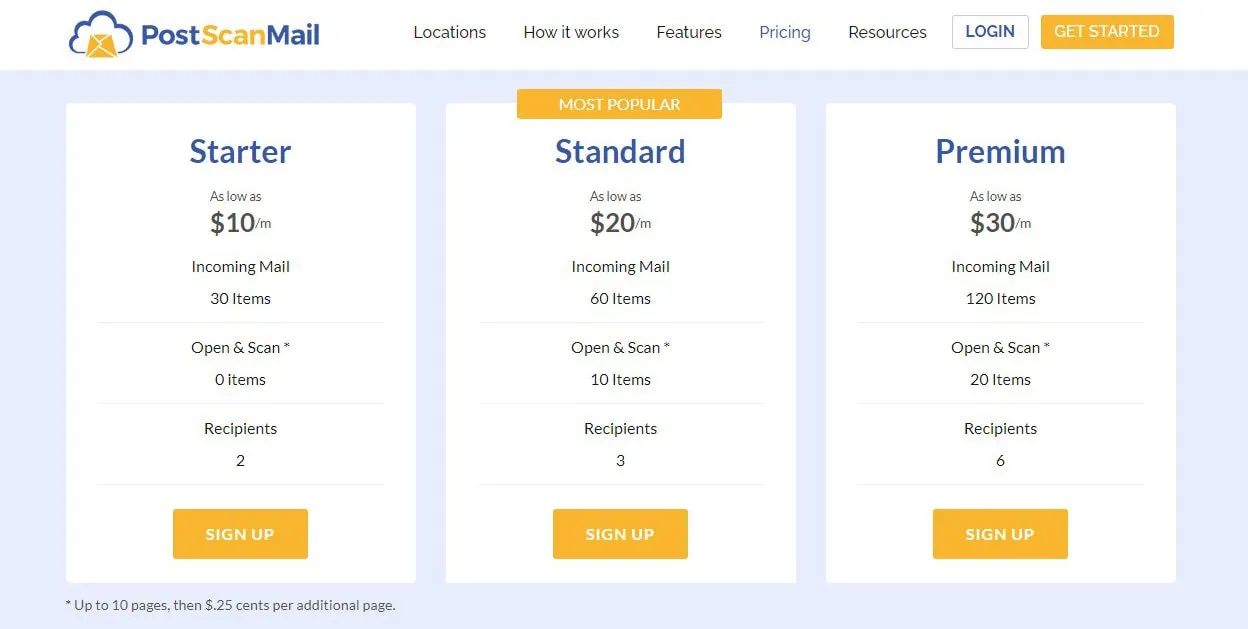Click Premium plan's 'Open & Scan *' label

point(1000,348)
